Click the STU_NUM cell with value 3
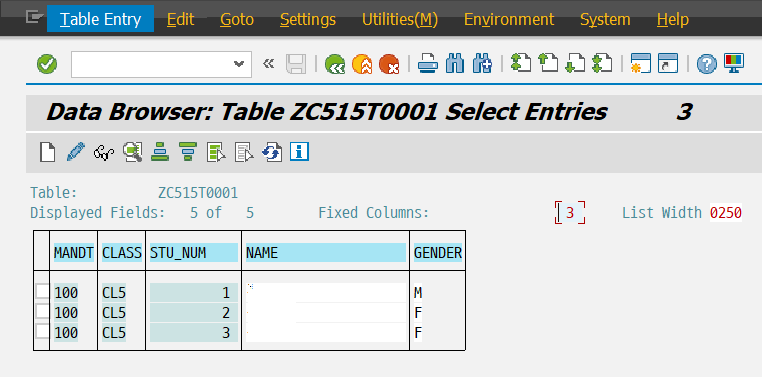This screenshot has height=384, width=762. point(193,332)
